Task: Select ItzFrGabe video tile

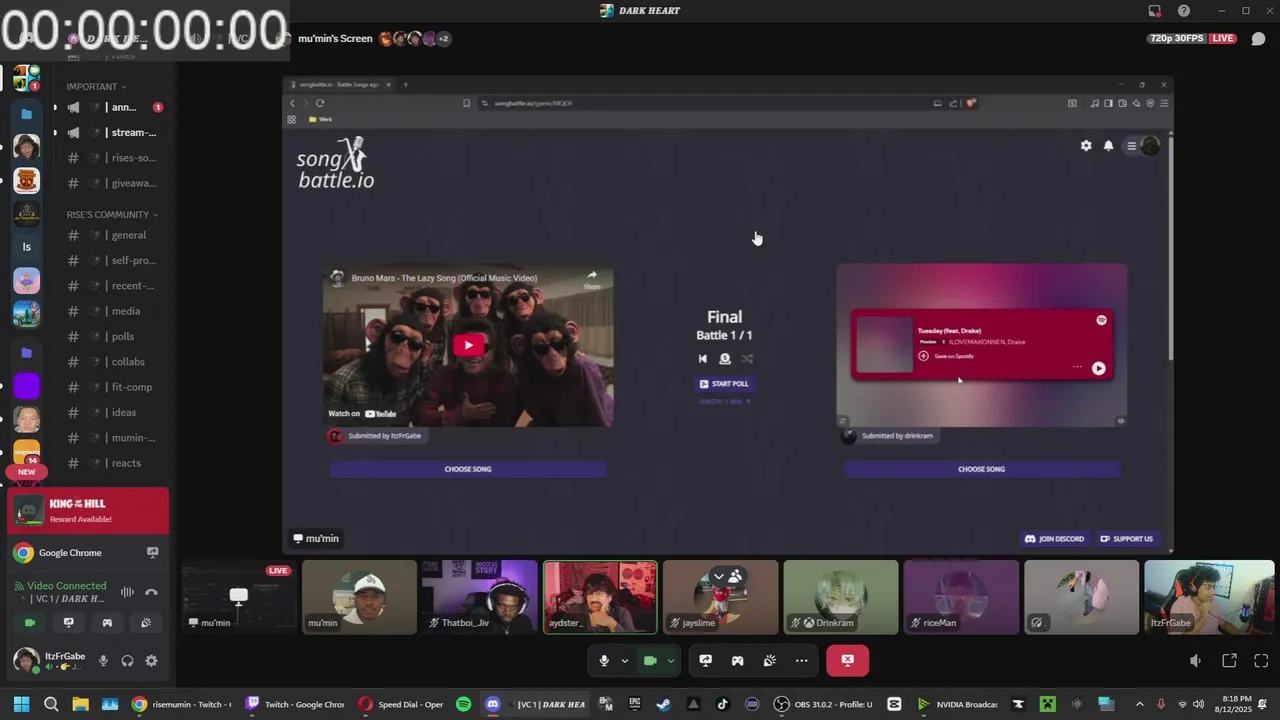Action: [x=1209, y=597]
